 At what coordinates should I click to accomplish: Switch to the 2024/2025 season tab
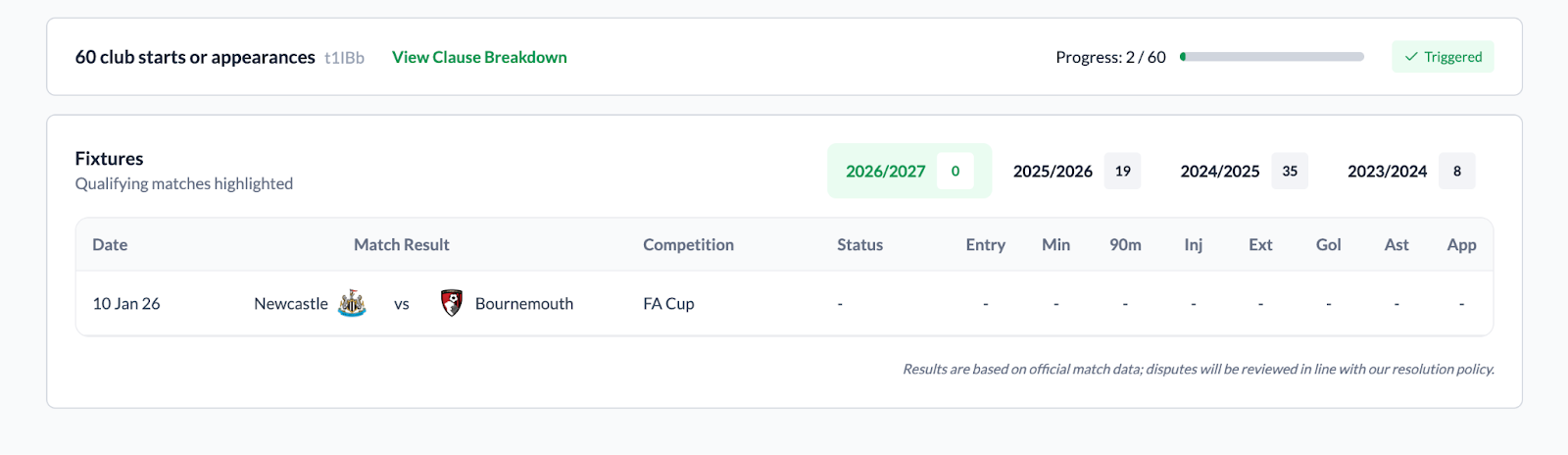[1219, 172]
